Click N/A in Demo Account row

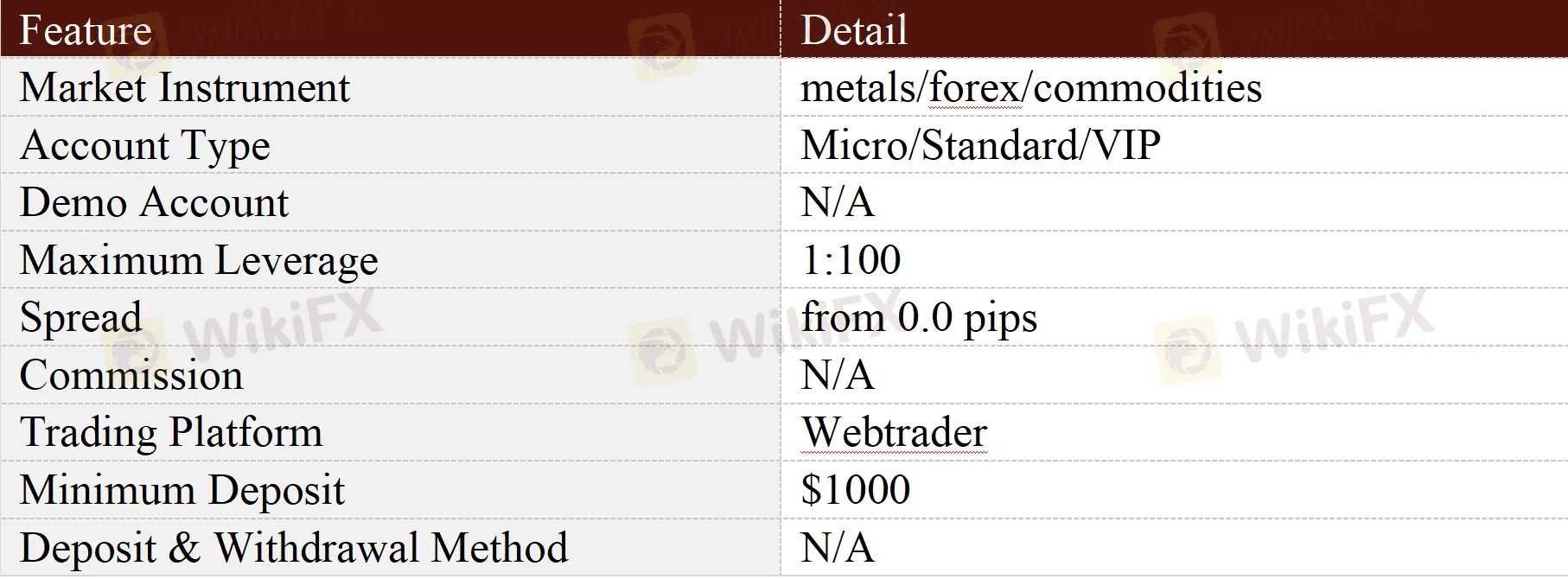[837, 203]
